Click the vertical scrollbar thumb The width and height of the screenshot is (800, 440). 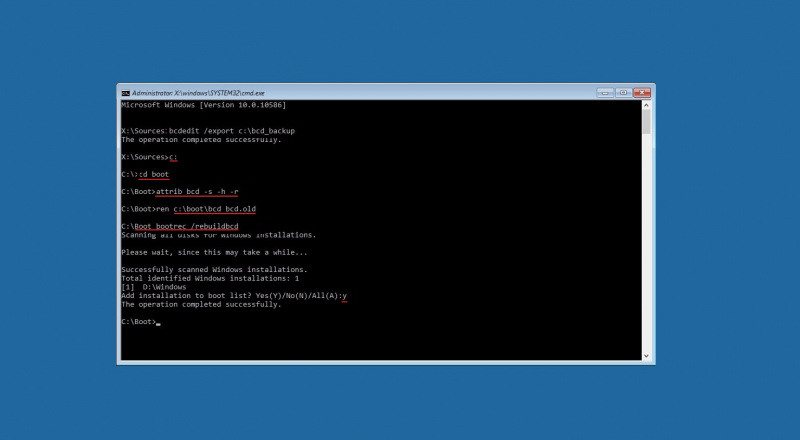pos(646,122)
